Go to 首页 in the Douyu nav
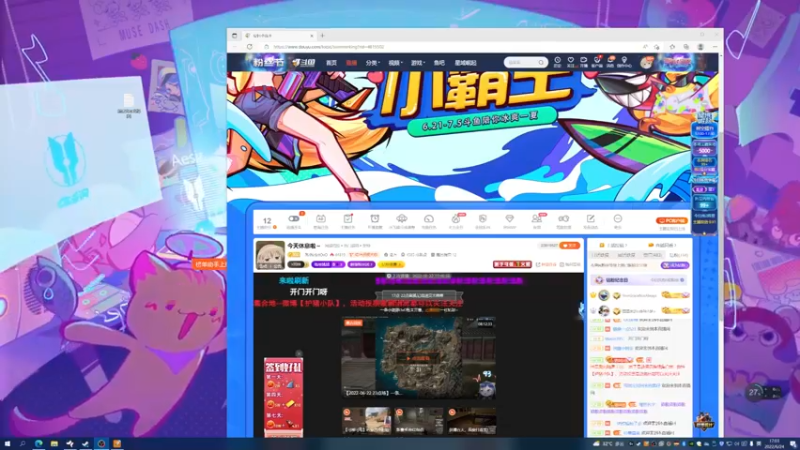The width and height of the screenshot is (800, 450). tap(332, 63)
